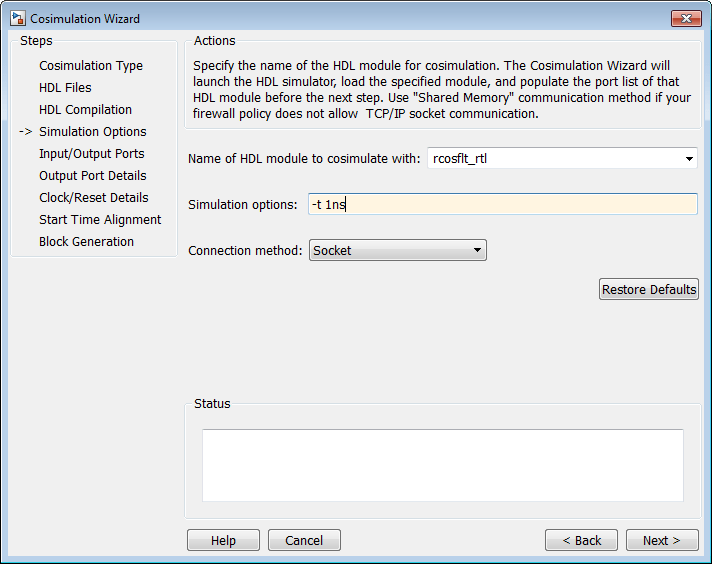Screen dimensions: 712x564
Task: Click the Cosimulation Wizard title bar icon
Action: (18, 18)
